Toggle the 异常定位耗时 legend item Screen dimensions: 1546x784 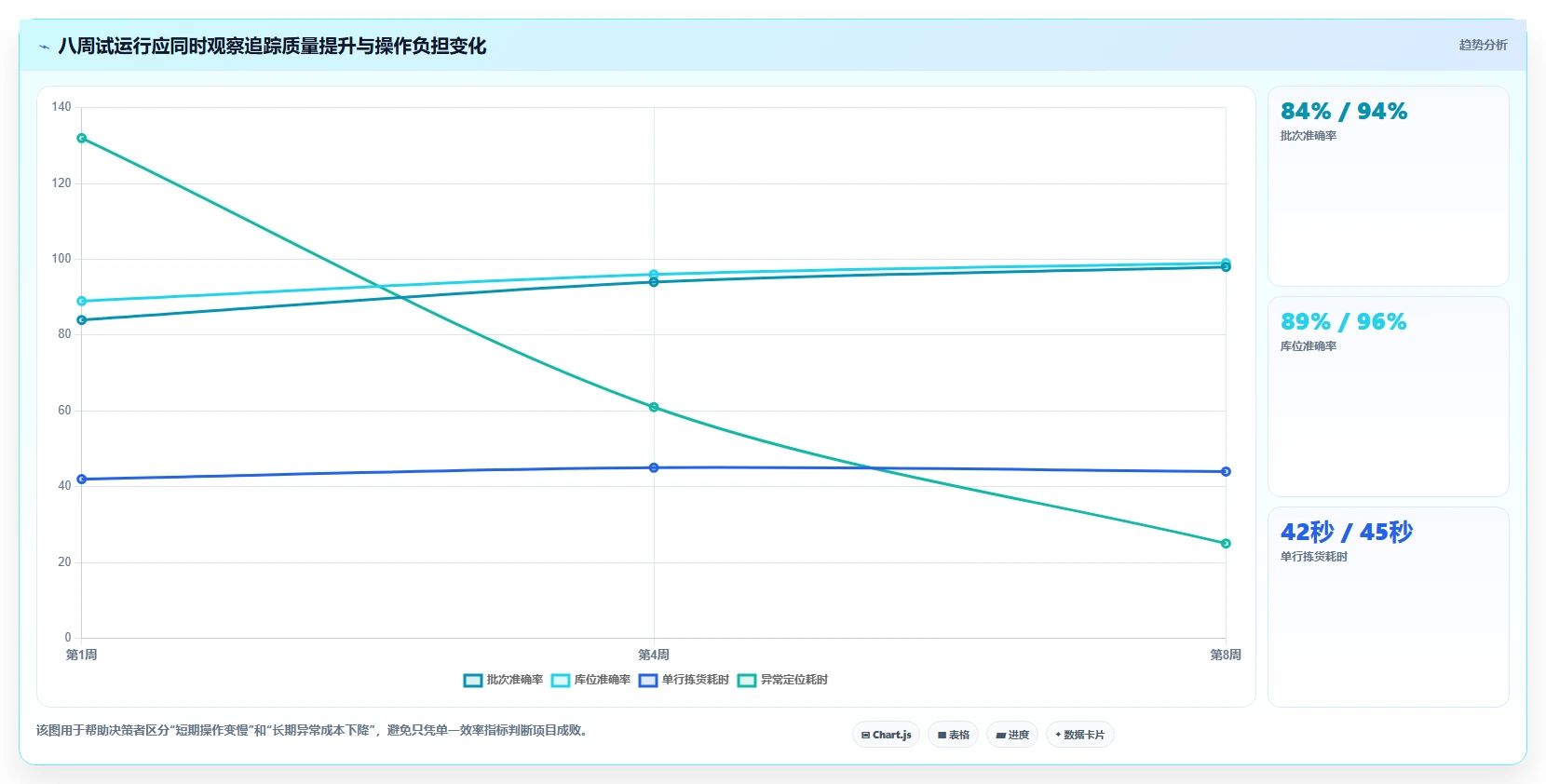point(782,680)
